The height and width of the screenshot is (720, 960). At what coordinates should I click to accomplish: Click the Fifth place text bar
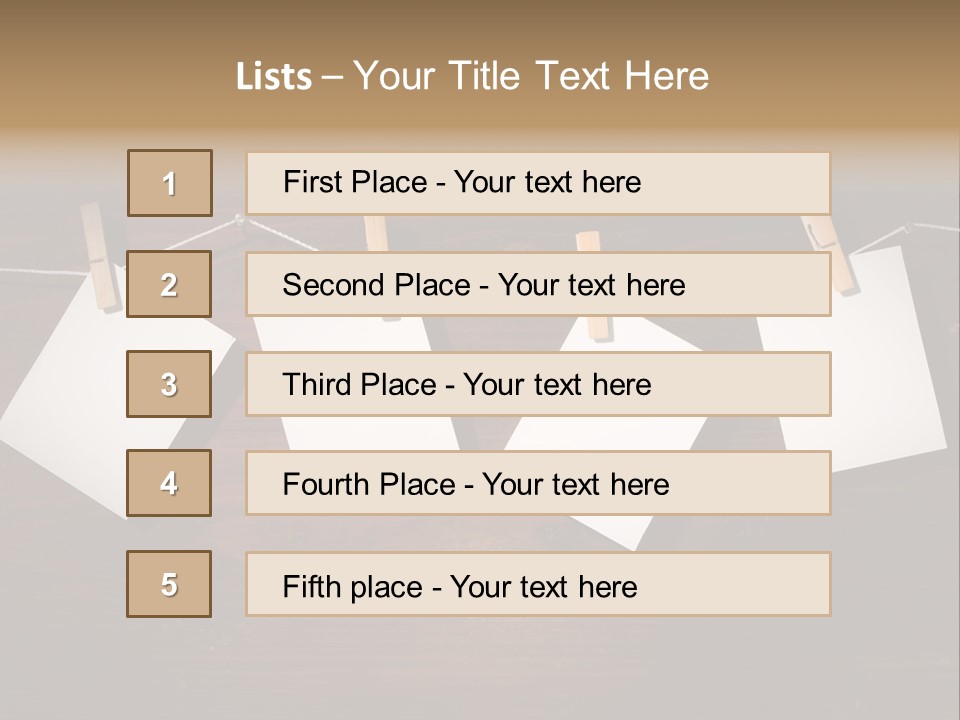(x=538, y=584)
